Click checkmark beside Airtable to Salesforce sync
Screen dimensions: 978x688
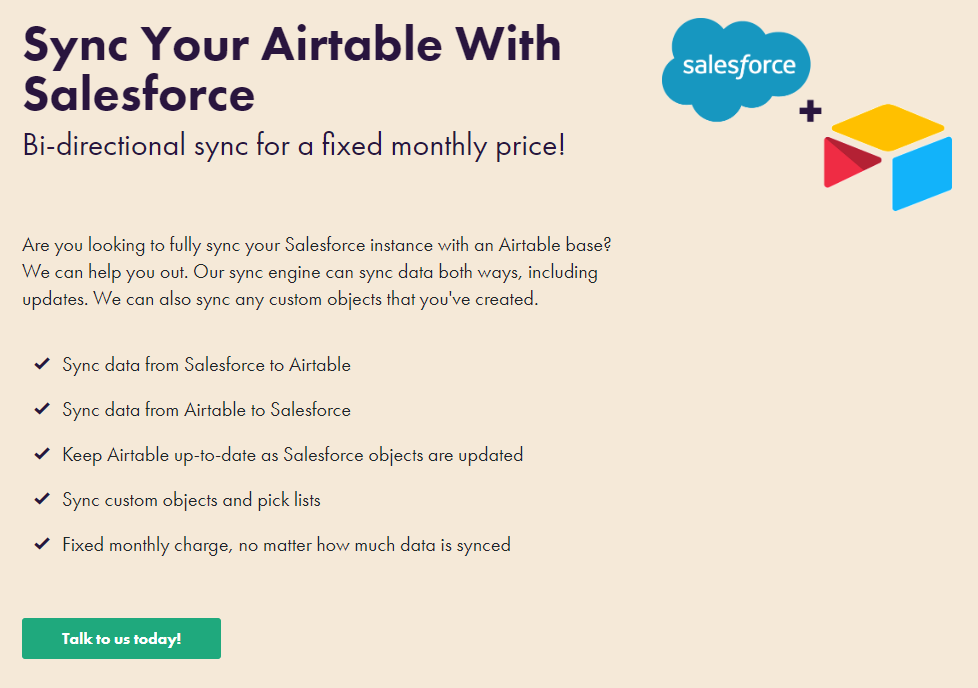42,409
